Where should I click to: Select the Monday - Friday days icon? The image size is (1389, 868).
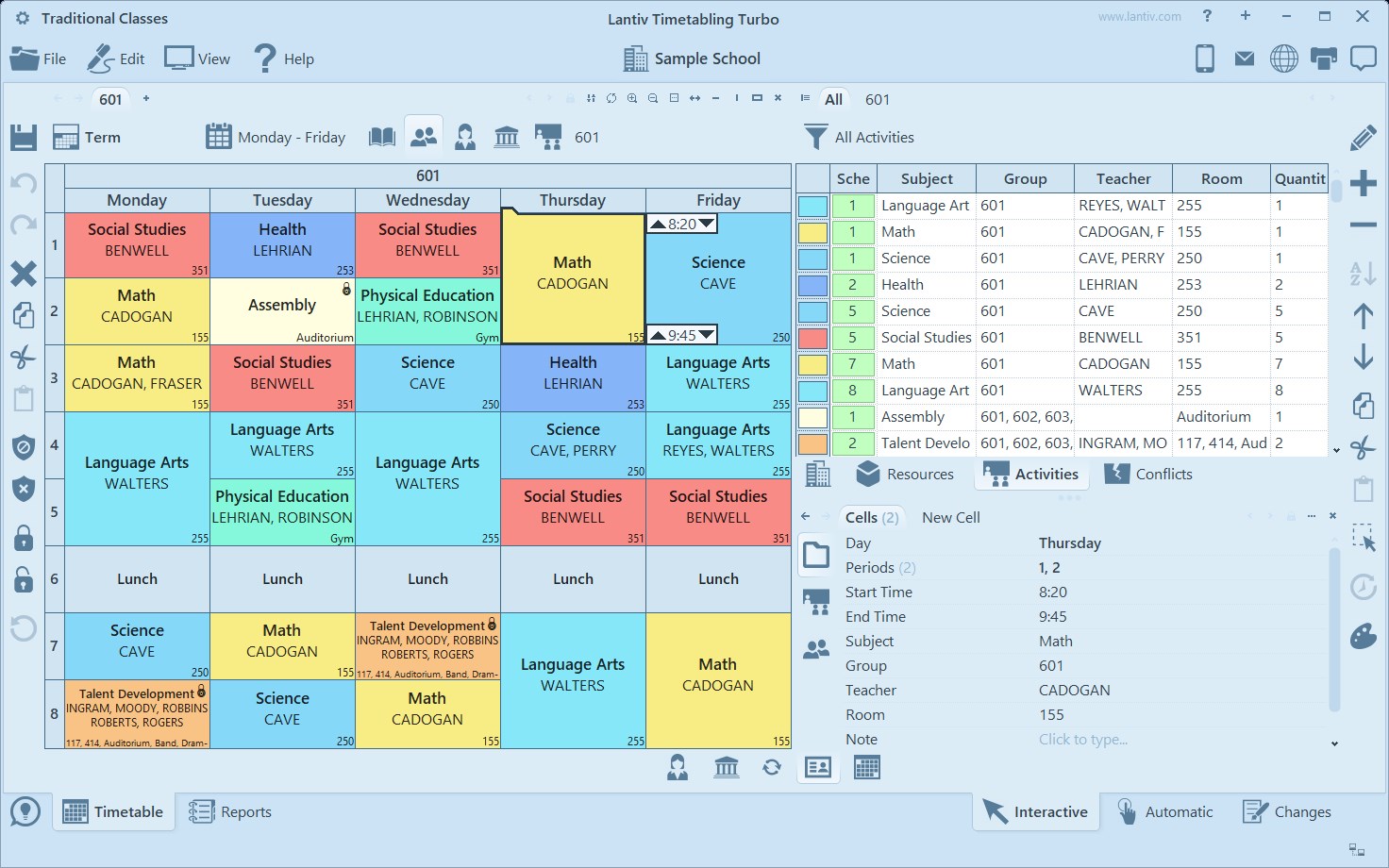pos(218,137)
